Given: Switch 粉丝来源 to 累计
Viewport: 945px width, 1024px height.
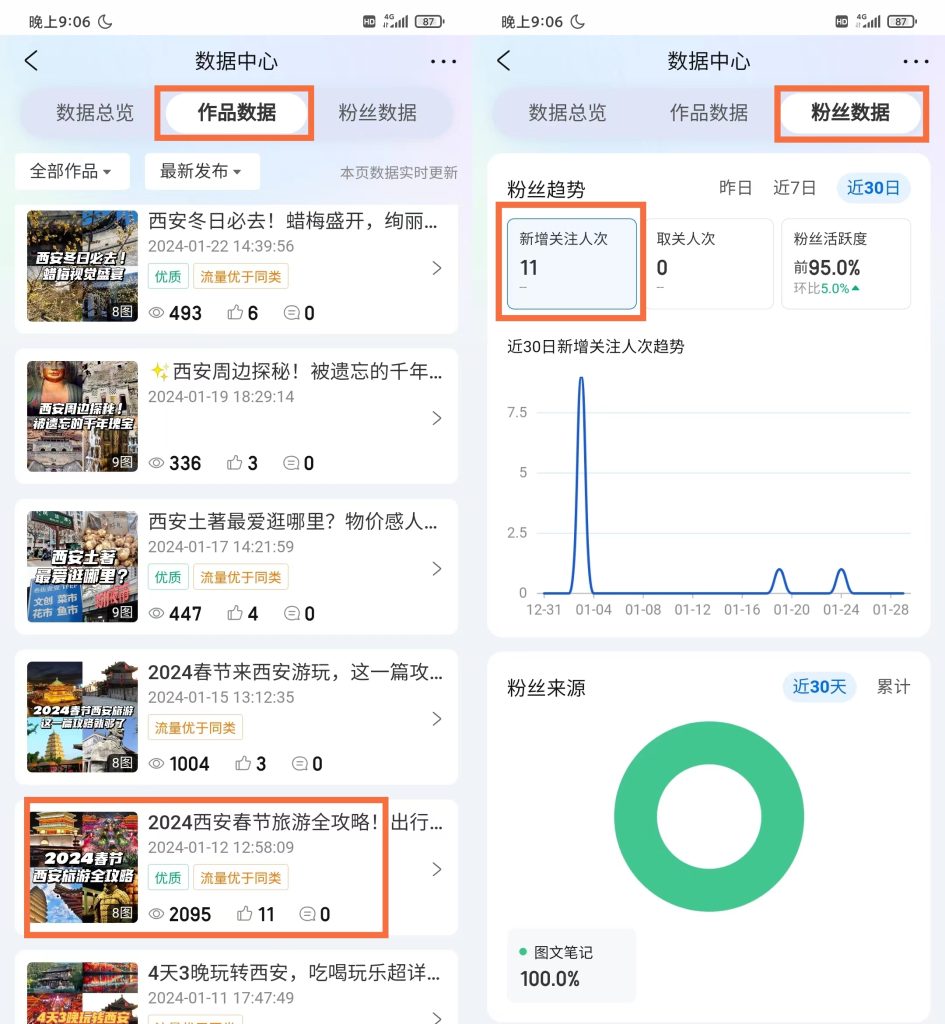Looking at the screenshot, I should click(x=893, y=687).
